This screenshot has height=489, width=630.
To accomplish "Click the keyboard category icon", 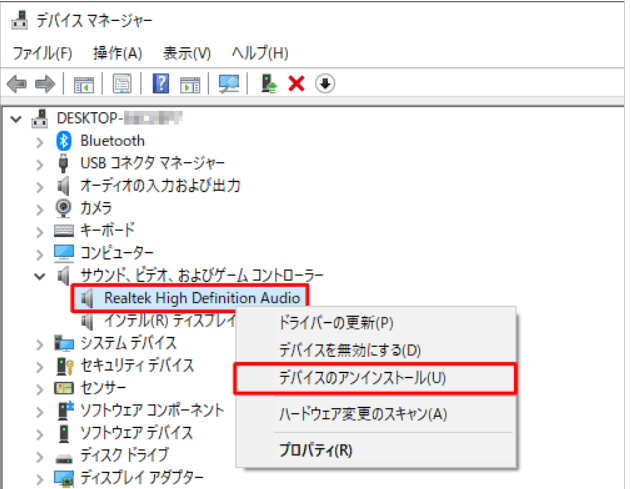I will coord(64,231).
